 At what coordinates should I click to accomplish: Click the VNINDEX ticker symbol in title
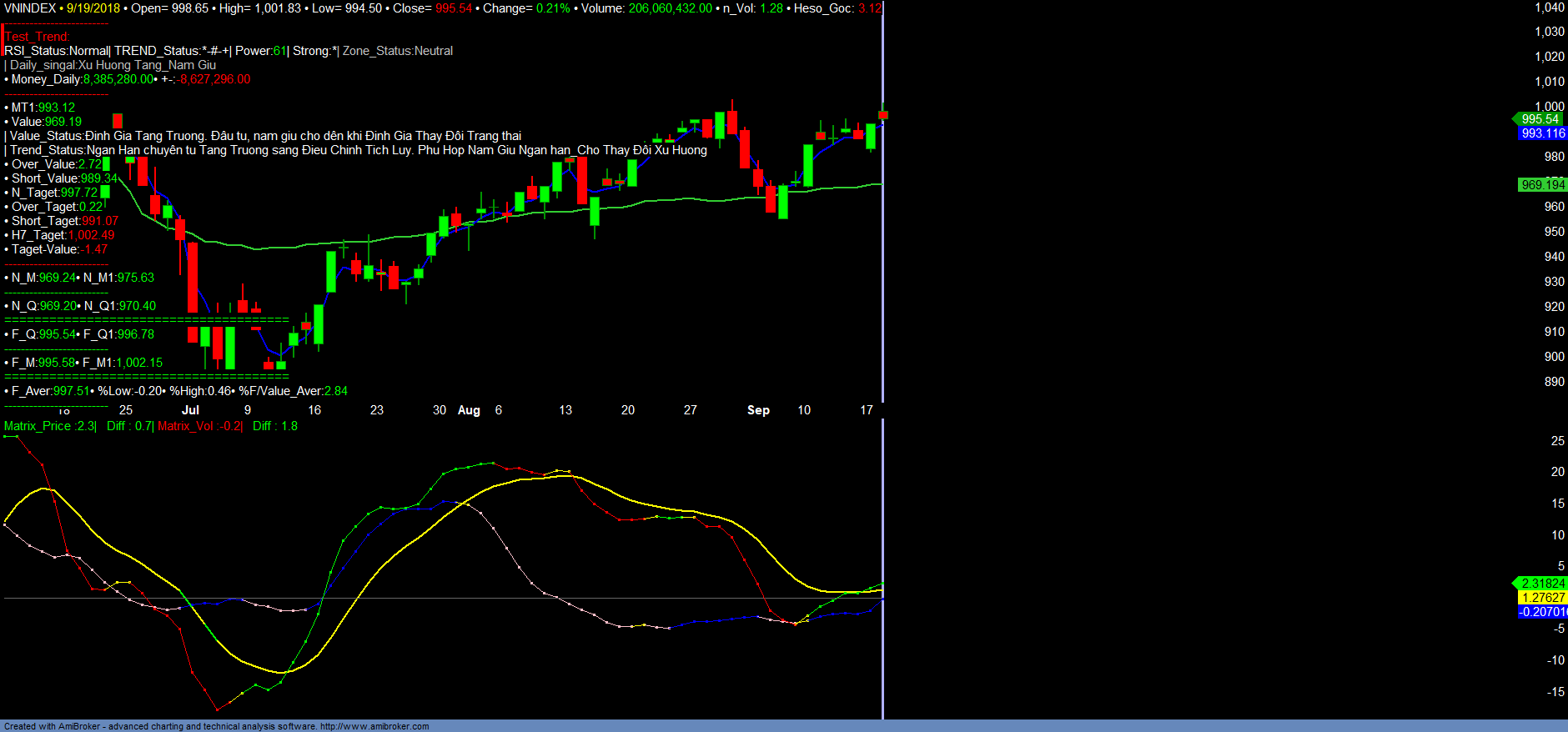pos(29,8)
